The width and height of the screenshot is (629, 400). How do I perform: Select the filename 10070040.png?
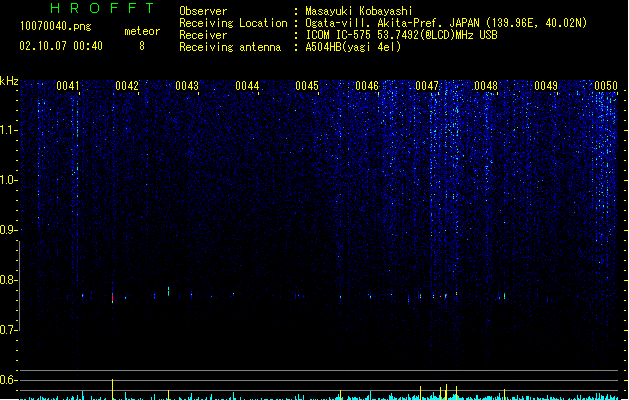tap(55, 26)
